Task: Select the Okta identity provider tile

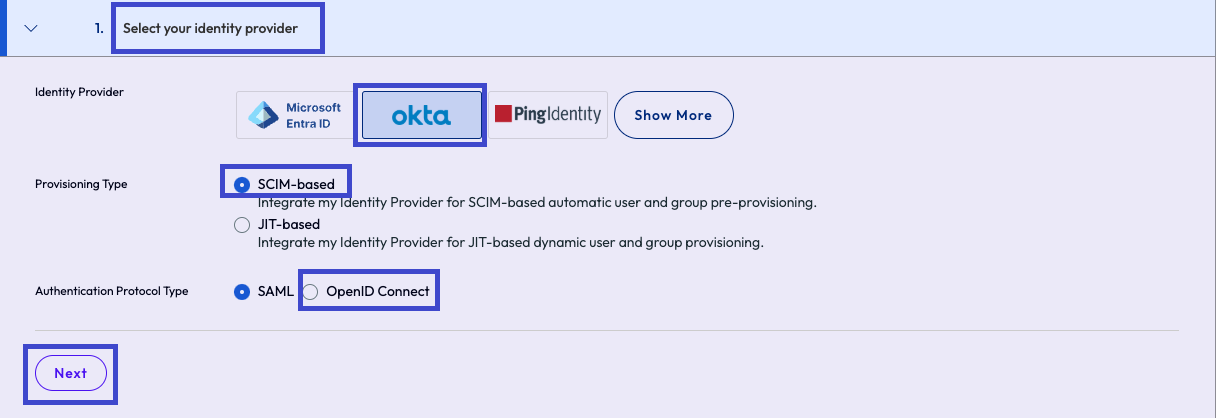Action: click(421, 115)
